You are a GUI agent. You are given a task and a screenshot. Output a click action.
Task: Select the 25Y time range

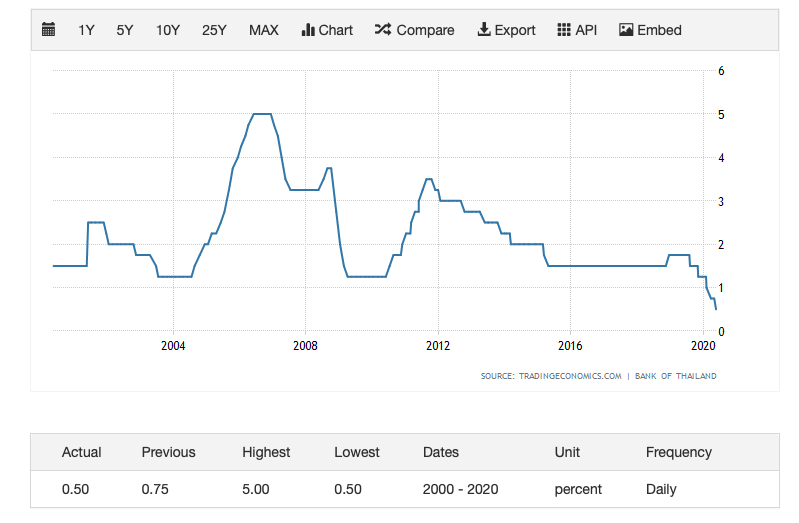(214, 30)
